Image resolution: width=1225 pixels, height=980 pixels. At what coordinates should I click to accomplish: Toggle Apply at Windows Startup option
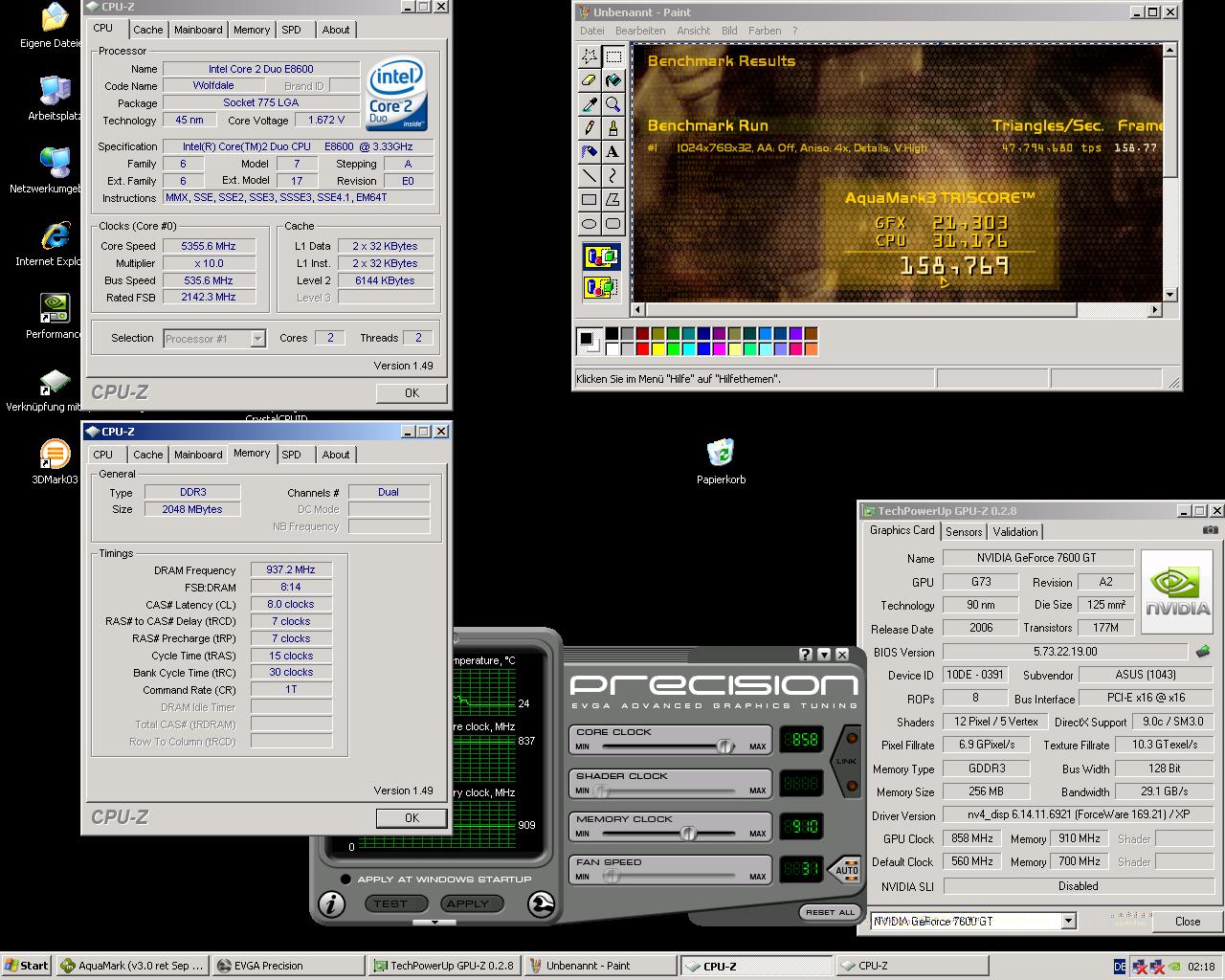[x=345, y=879]
